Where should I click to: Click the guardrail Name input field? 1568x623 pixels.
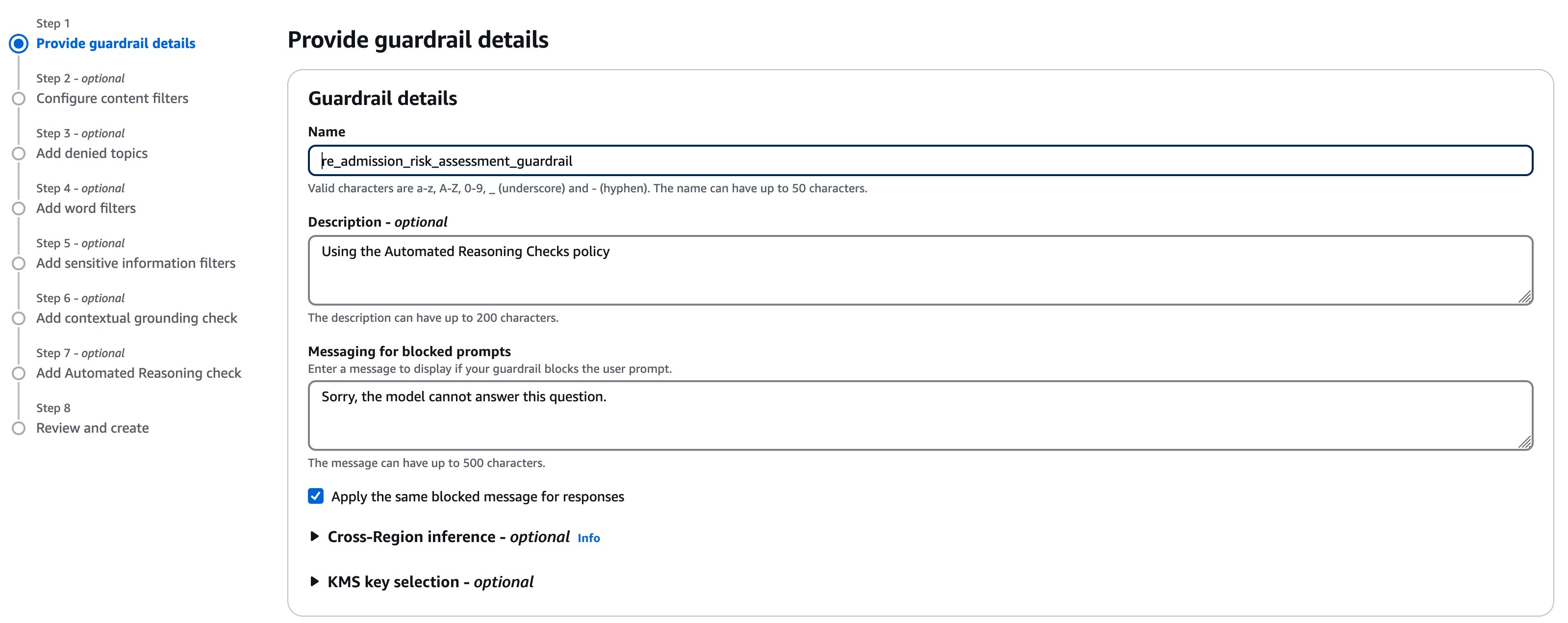pyautogui.click(x=919, y=161)
